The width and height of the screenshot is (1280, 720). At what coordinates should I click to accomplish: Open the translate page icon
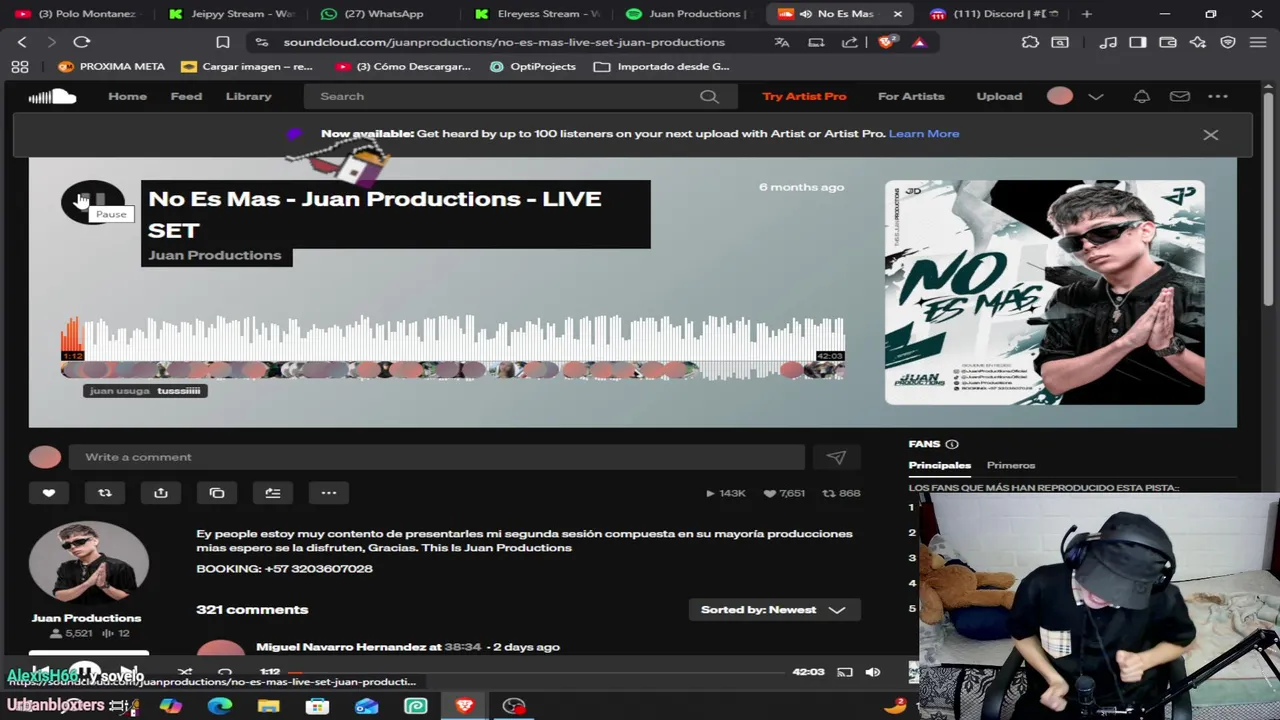(782, 42)
